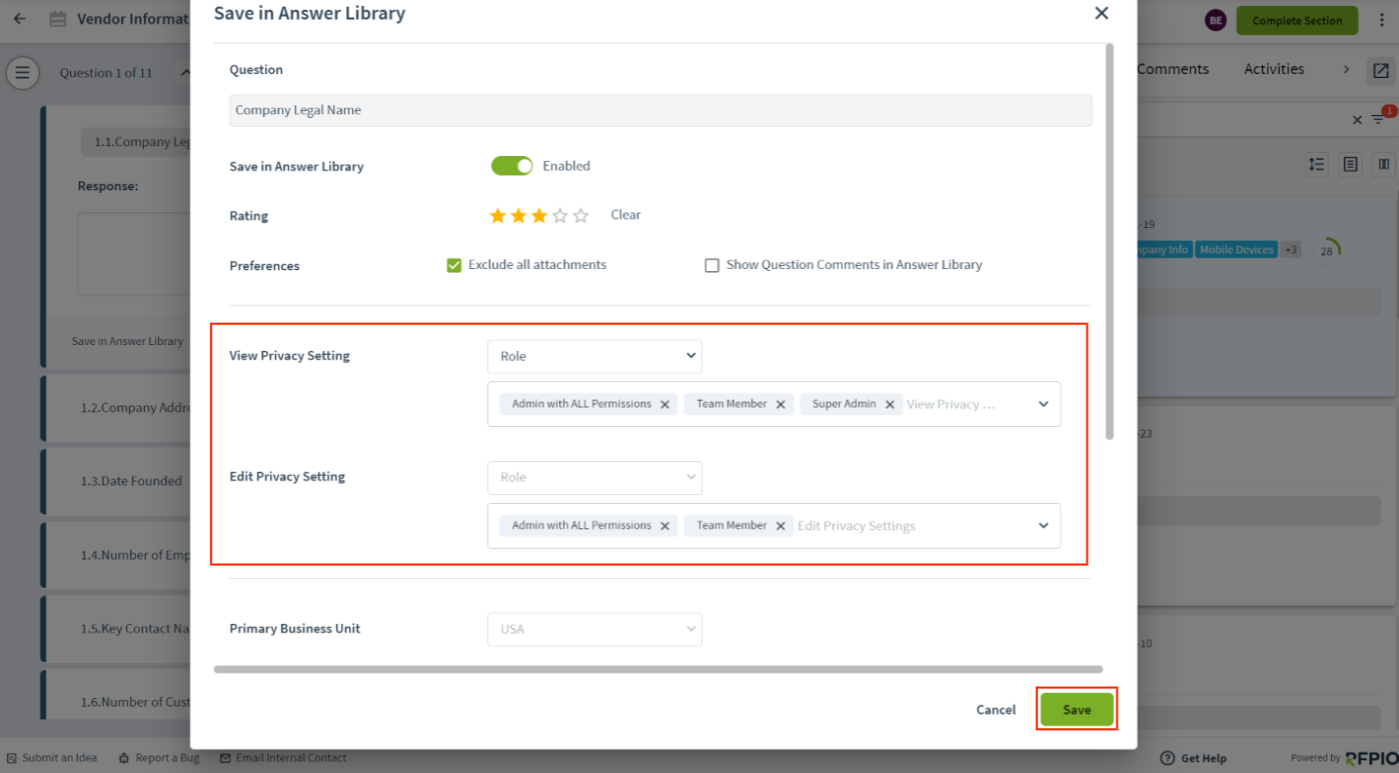The image size is (1399, 773).
Task: Click the Cancel button
Action: tap(996, 709)
